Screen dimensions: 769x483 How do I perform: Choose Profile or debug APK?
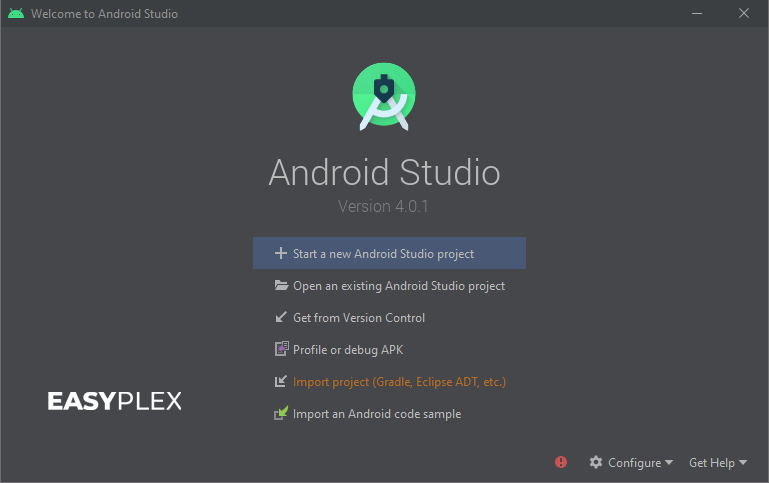coord(389,350)
